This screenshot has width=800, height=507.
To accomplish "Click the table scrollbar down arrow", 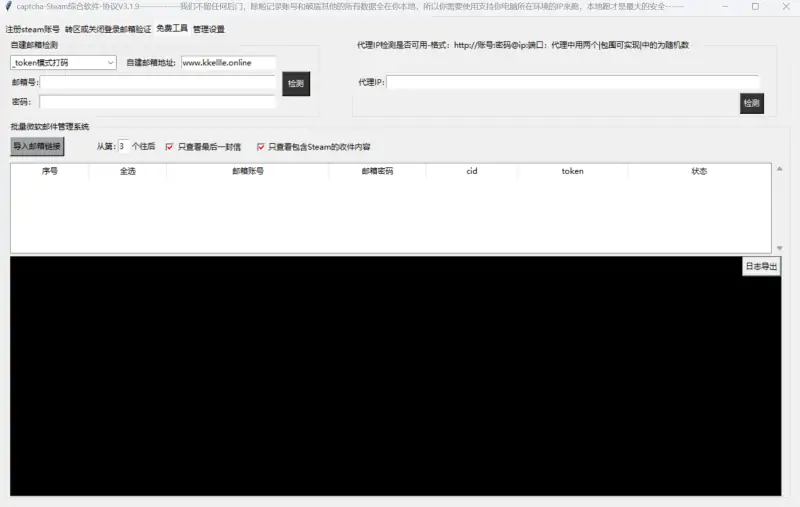I will 779,248.
